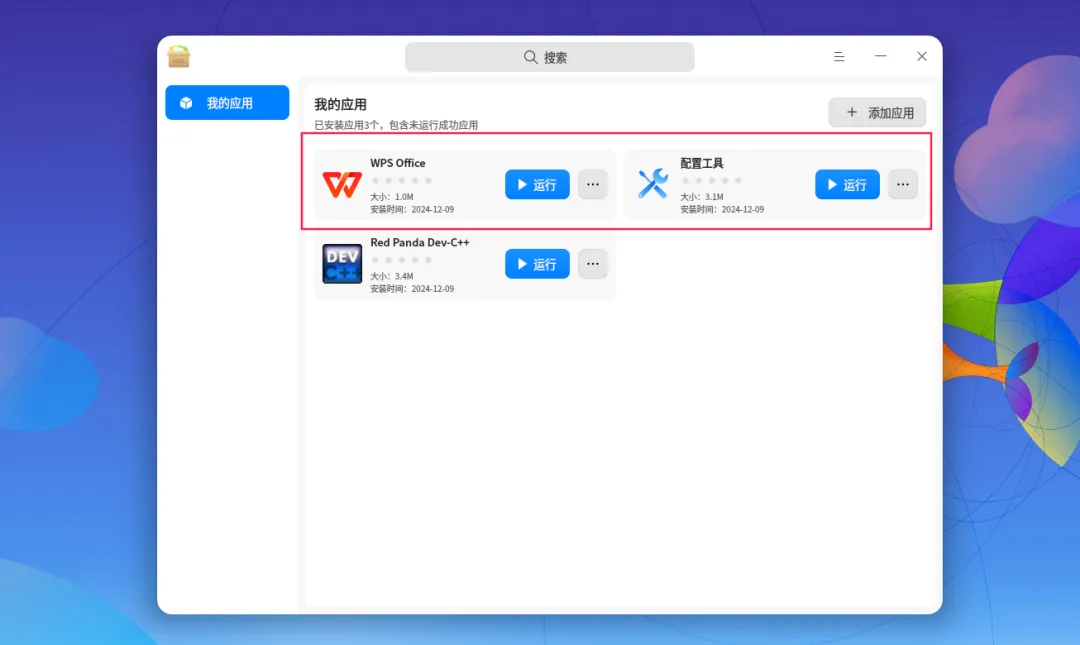Viewport: 1080px width, 645px height.
Task: Open more options for WPS Office
Action: click(592, 185)
